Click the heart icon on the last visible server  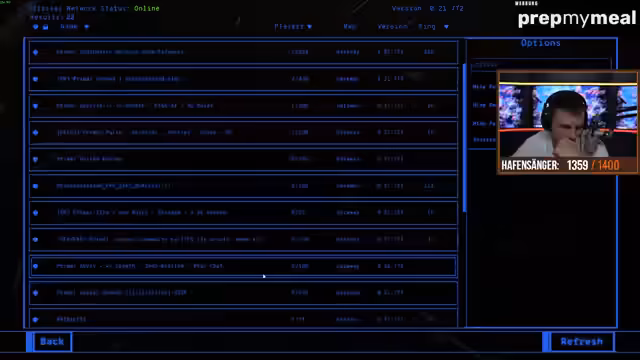[36, 320]
